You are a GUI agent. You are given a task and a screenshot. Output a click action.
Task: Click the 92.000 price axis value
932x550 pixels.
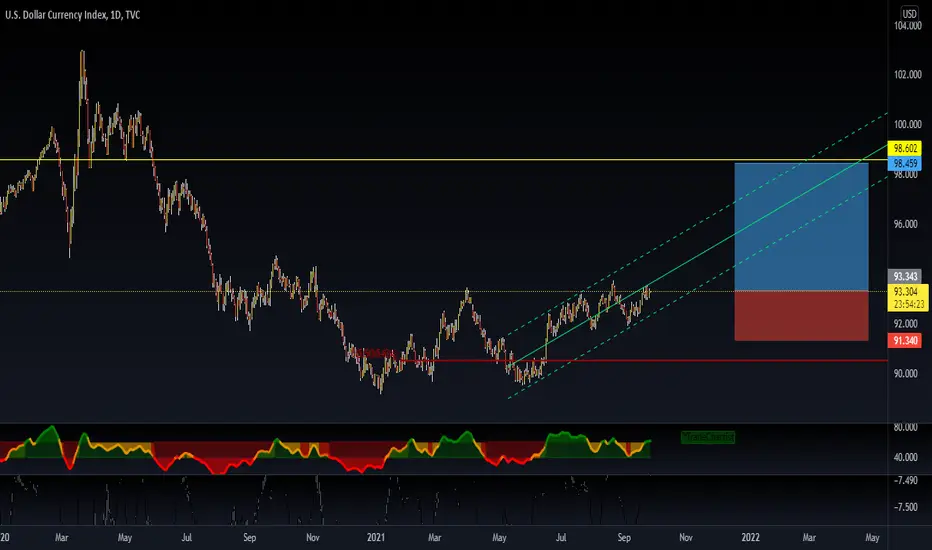[905, 324]
